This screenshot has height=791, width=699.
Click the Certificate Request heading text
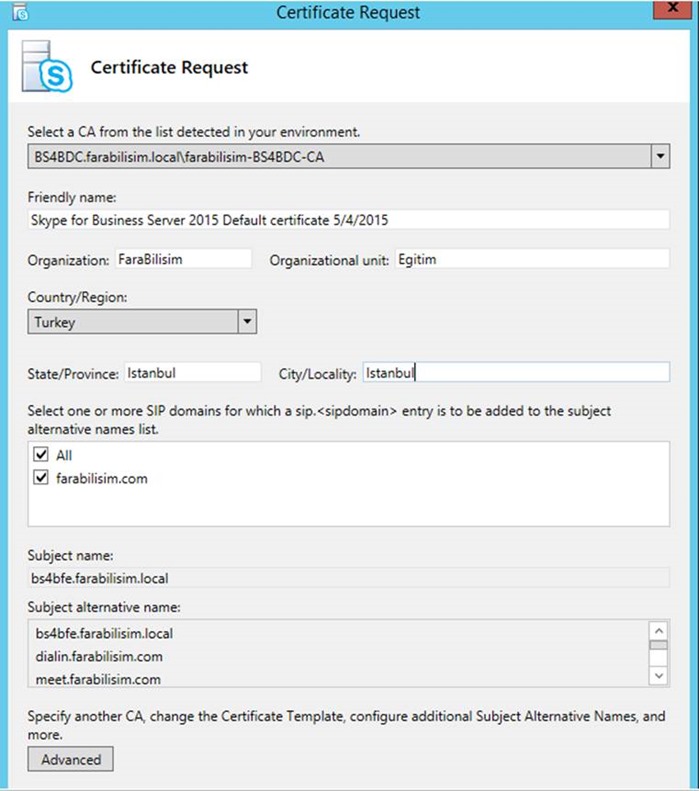[x=169, y=67]
